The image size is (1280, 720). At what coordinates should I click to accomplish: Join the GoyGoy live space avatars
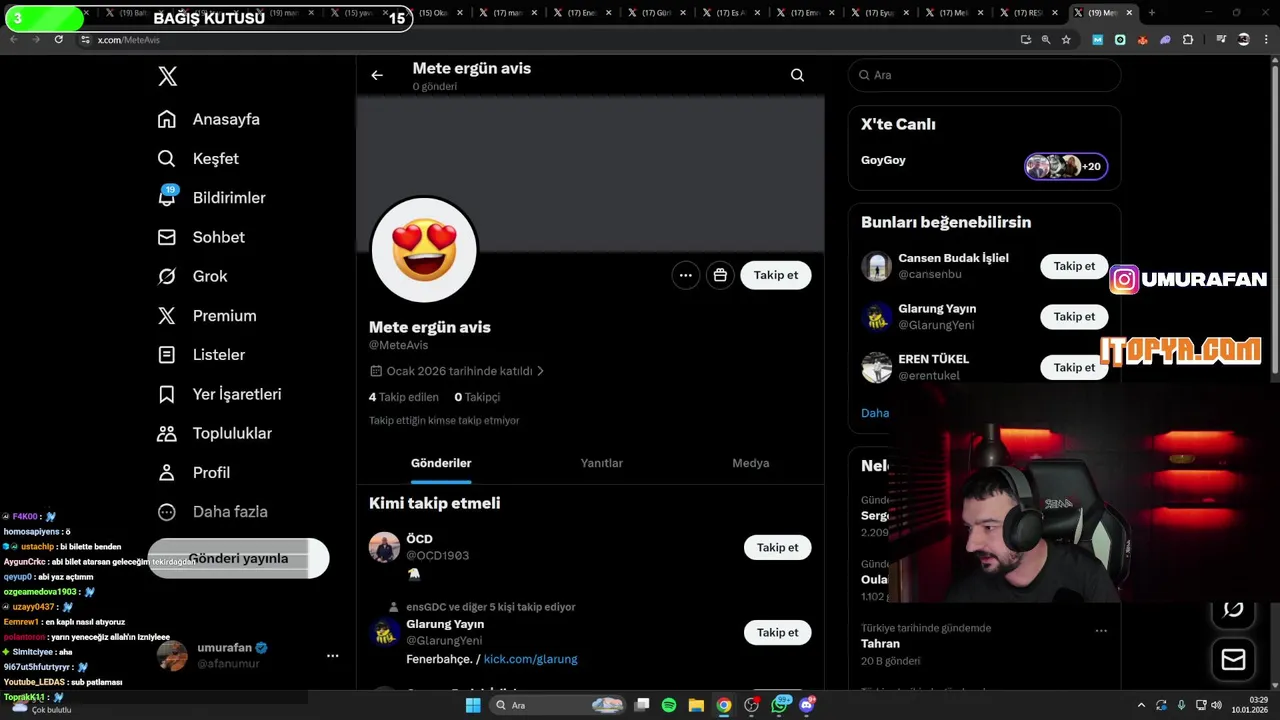(1066, 167)
